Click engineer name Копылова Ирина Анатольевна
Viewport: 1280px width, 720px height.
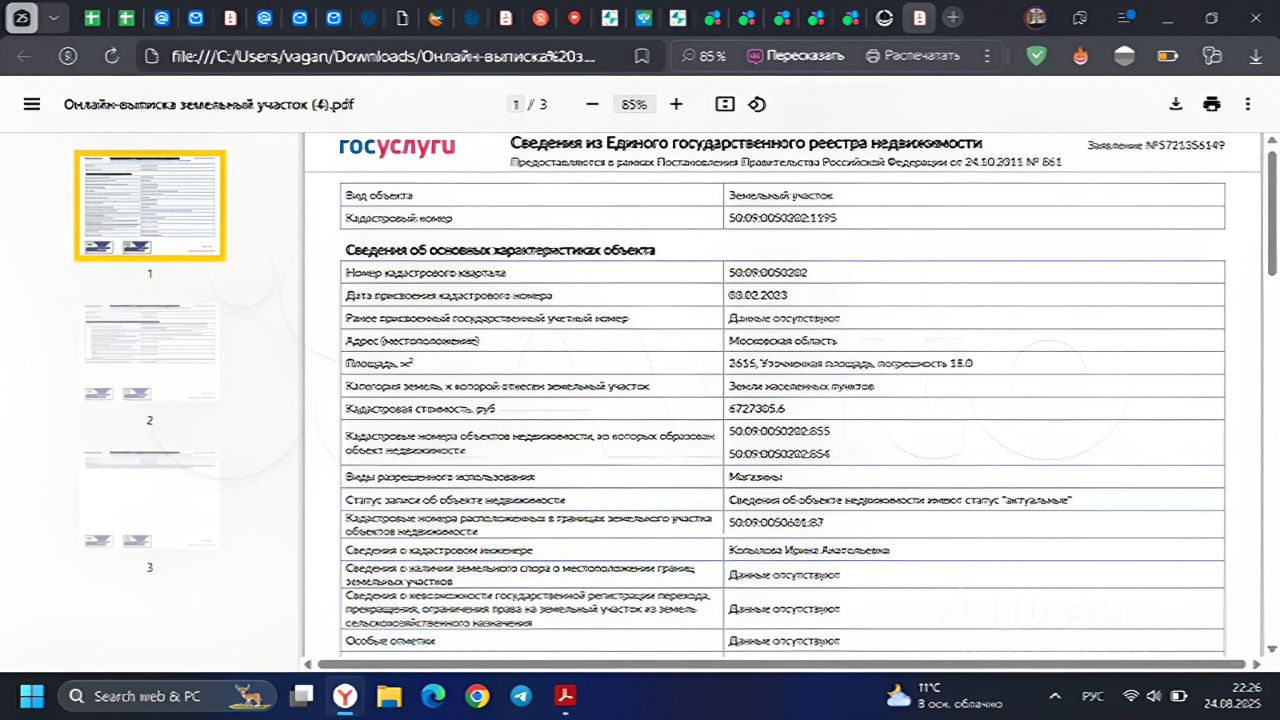809,550
